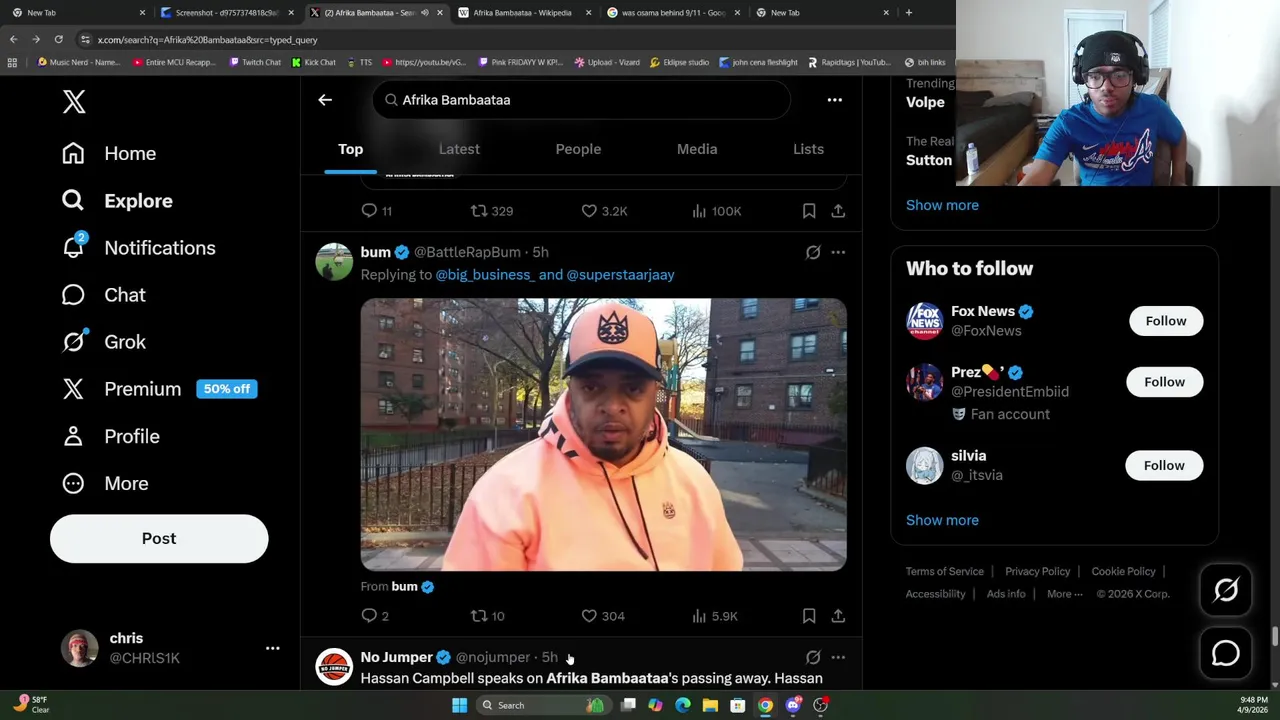Screen dimensions: 1280x720
Task: Share bum's post
Action: coord(838,616)
